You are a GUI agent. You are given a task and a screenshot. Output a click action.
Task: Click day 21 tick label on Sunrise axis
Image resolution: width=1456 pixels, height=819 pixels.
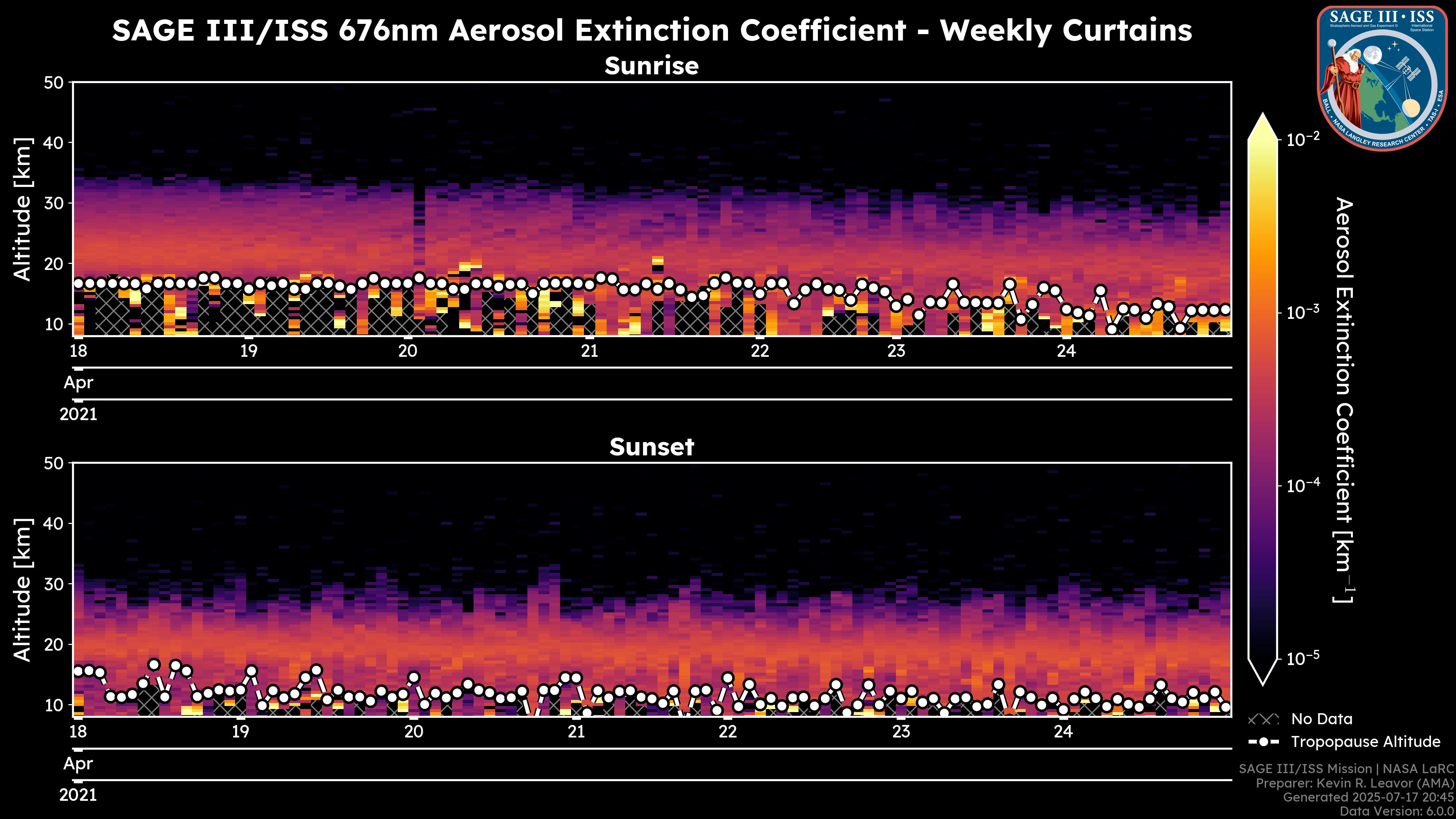point(590,351)
